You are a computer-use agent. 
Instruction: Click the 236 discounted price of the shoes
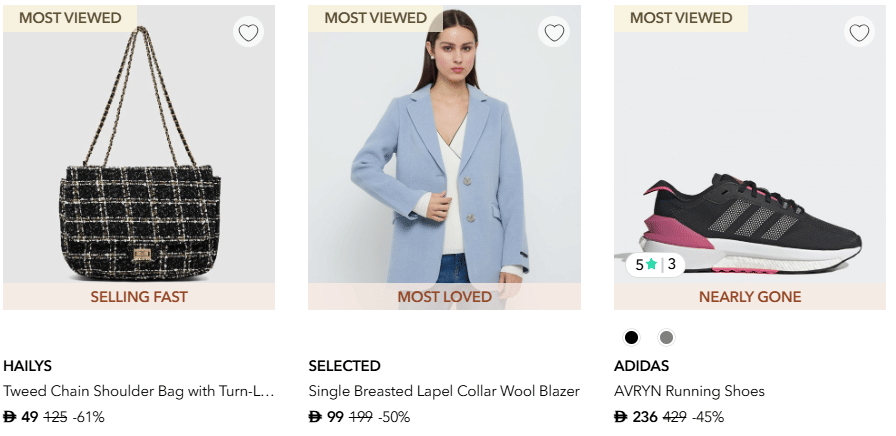644,417
